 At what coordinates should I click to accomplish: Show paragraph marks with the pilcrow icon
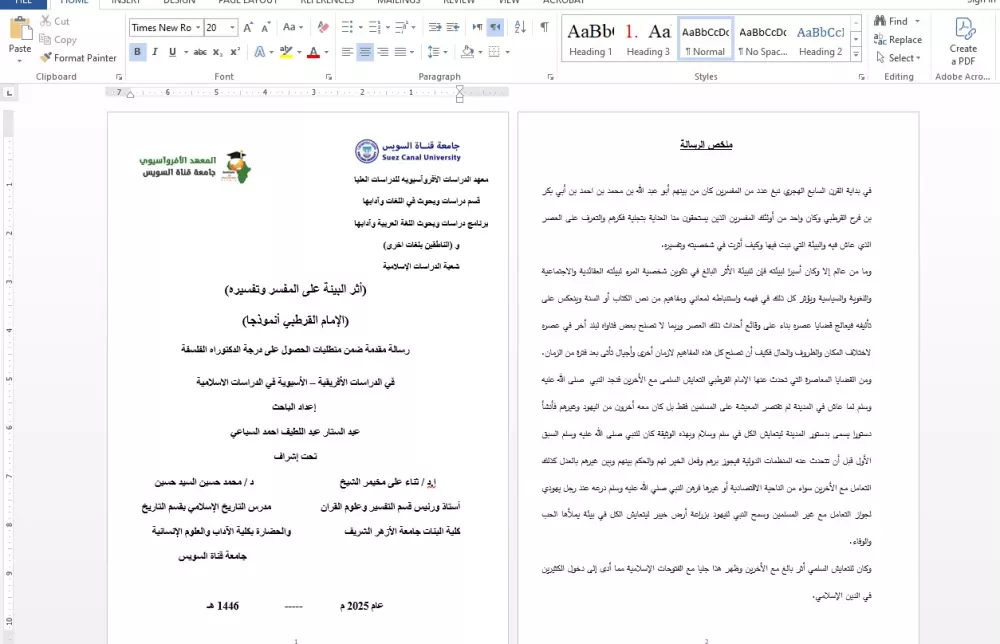pos(545,28)
